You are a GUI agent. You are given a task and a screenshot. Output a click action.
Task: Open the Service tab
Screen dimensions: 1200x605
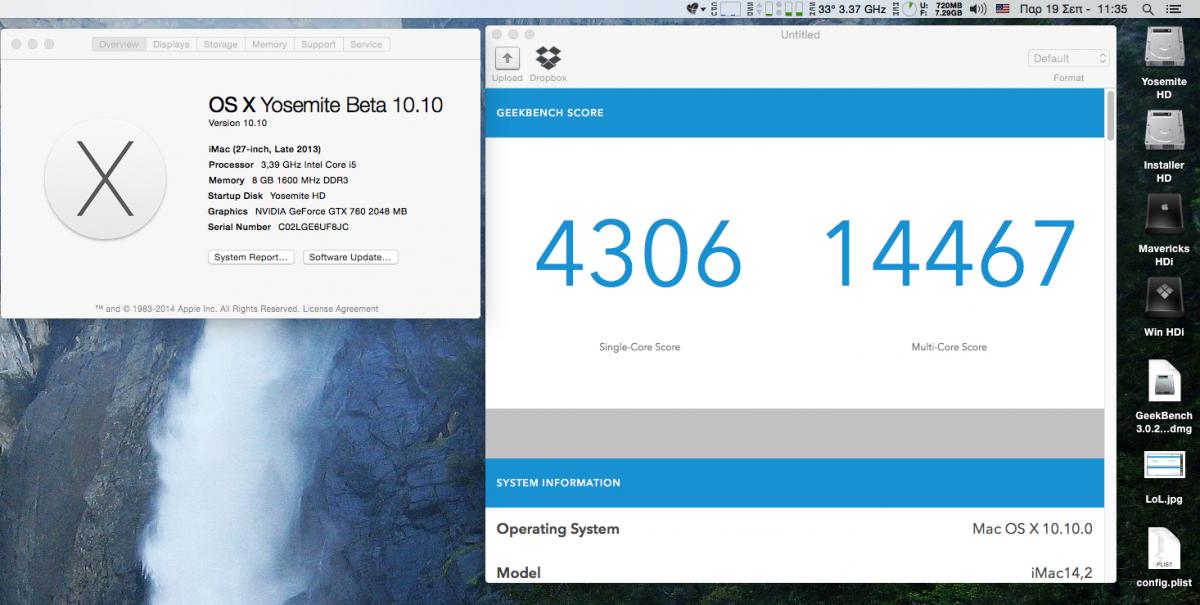click(366, 44)
